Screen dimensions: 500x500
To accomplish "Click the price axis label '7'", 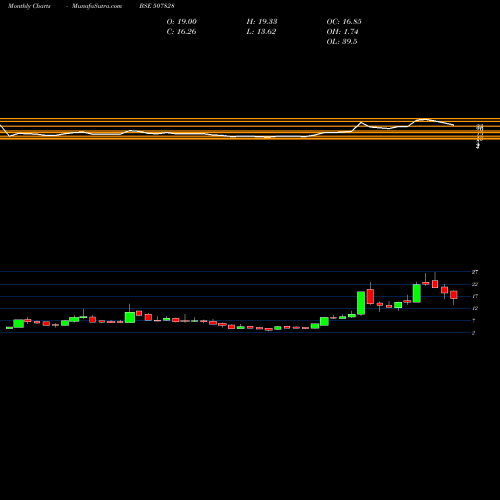I will (x=474, y=321).
